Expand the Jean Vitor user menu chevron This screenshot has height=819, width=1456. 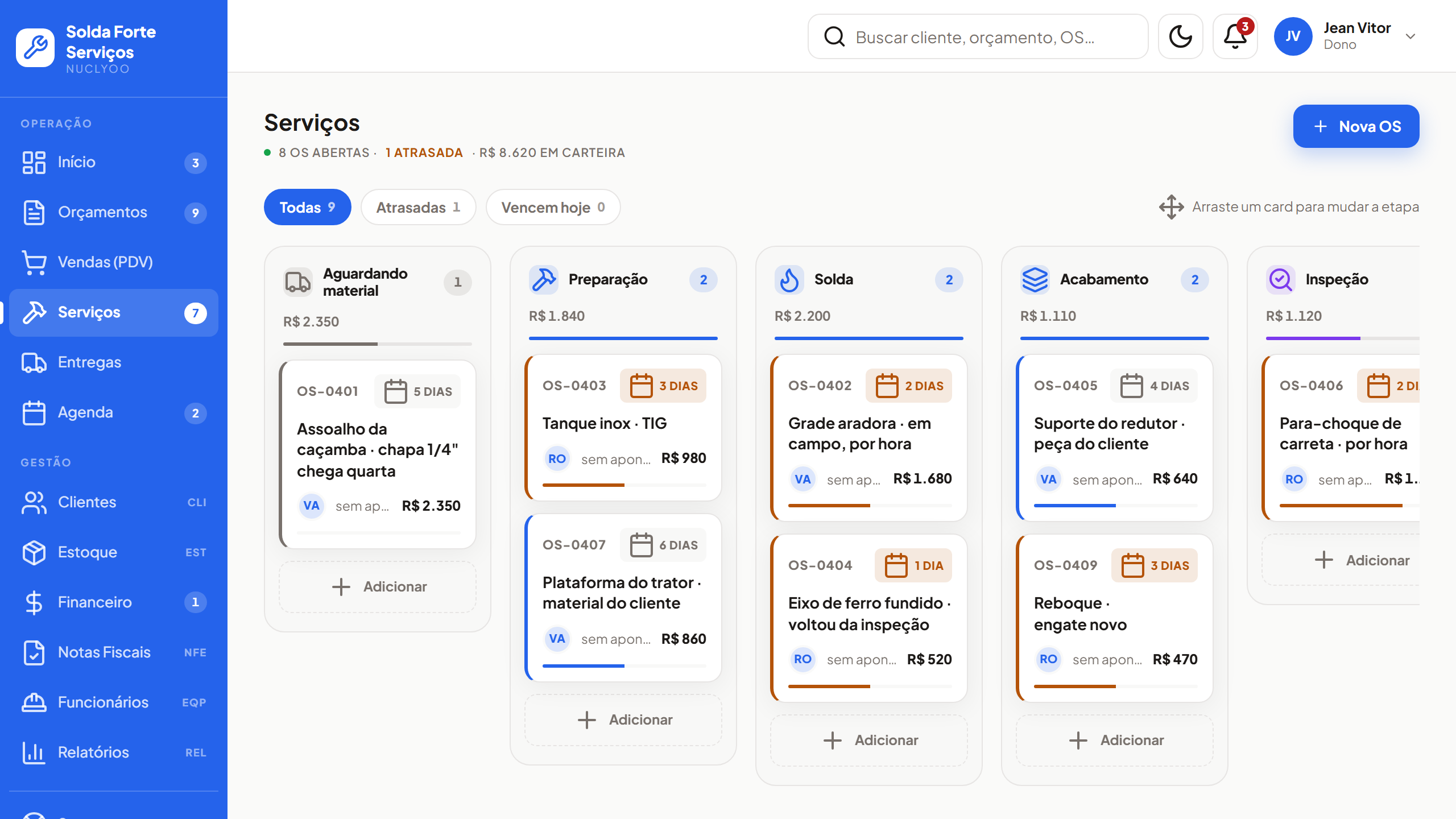point(1410,36)
